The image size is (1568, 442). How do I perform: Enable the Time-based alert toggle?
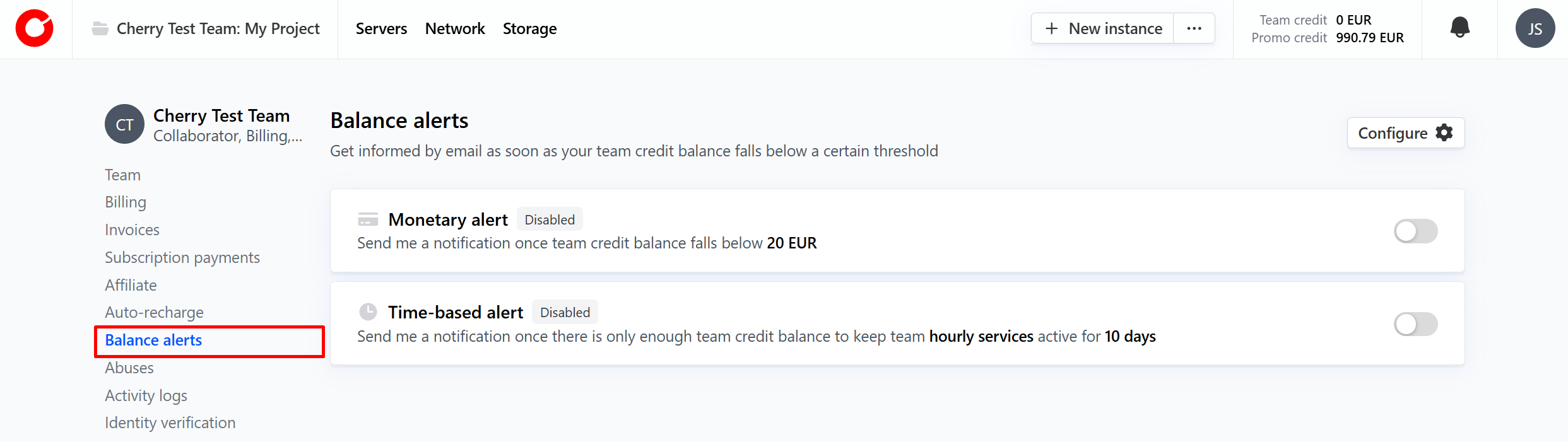1415,324
